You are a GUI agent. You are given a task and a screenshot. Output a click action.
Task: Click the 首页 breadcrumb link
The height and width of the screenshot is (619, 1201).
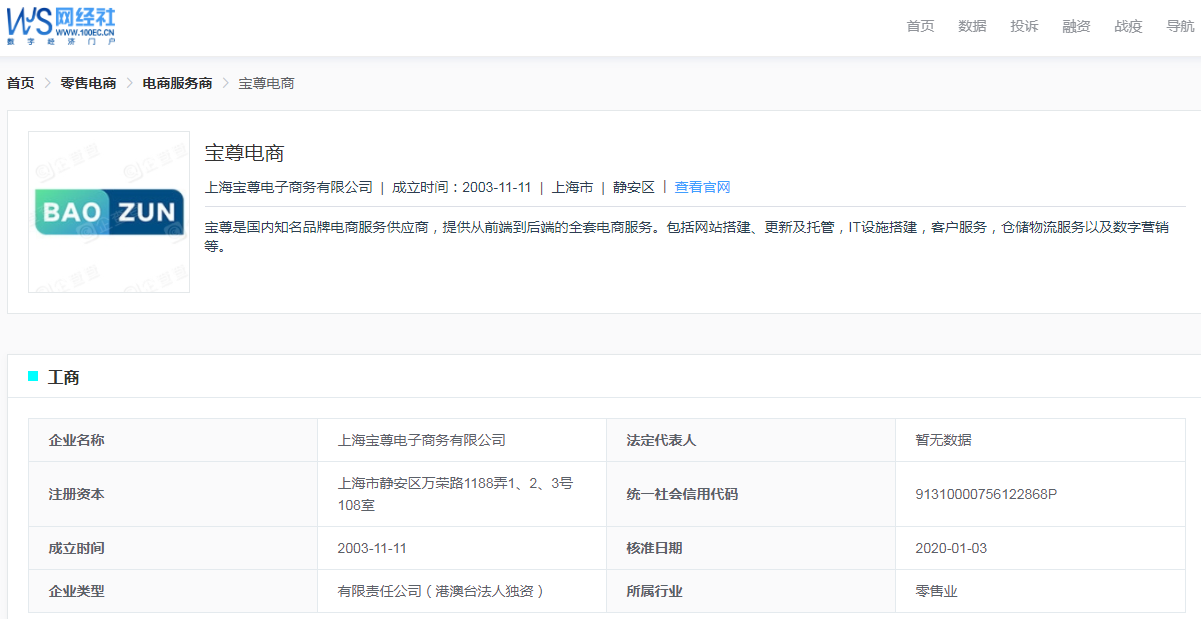click(20, 83)
